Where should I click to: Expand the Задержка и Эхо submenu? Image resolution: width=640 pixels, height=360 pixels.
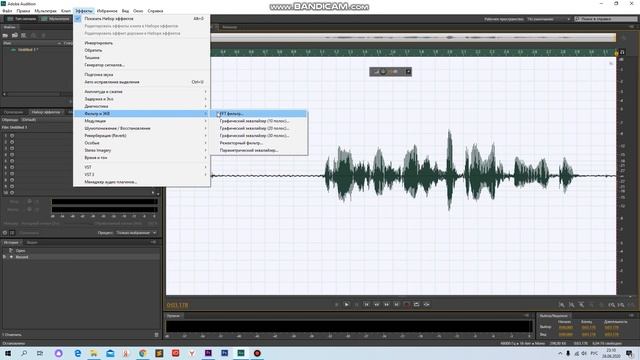(x=142, y=99)
